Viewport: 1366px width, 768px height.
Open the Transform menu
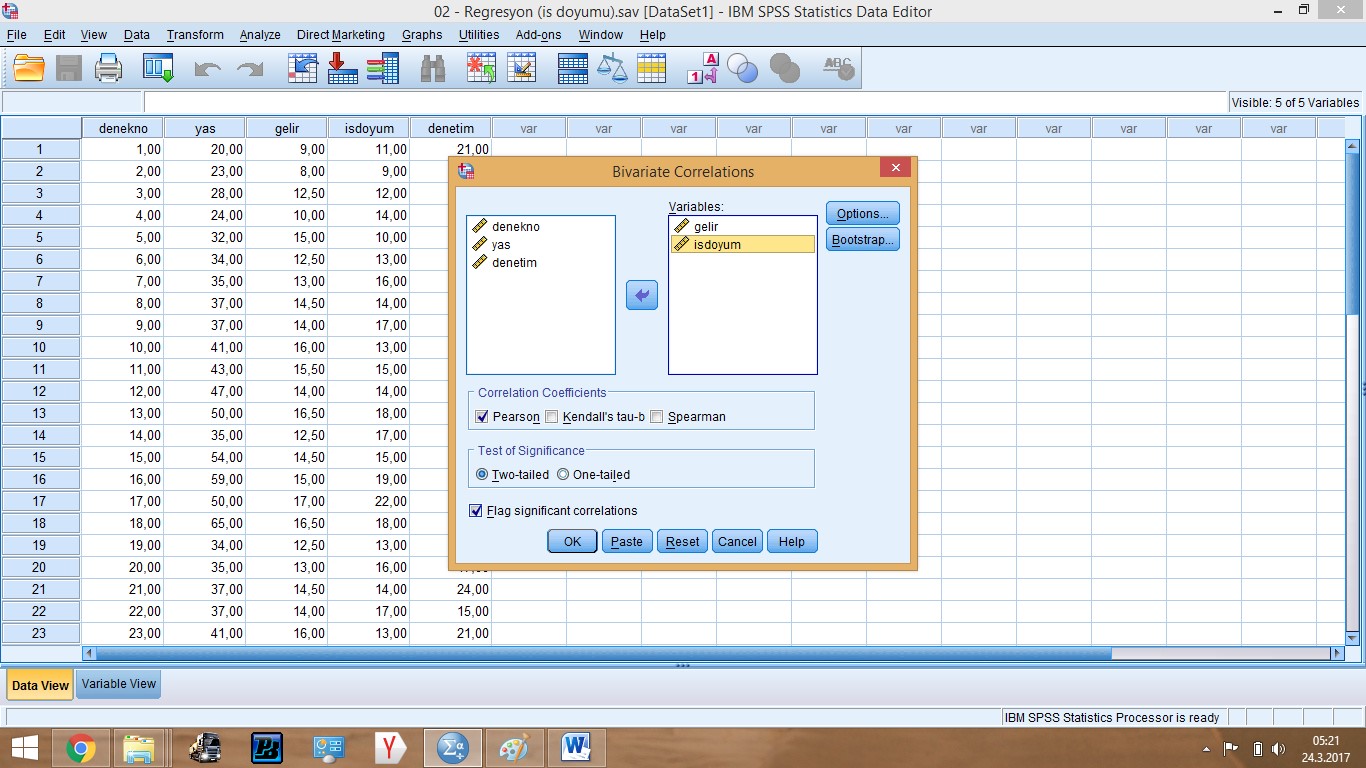195,35
